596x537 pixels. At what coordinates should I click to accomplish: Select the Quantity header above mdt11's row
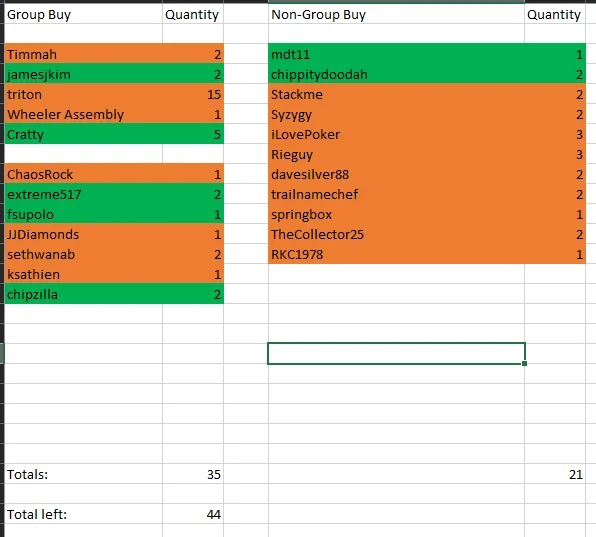click(x=555, y=14)
